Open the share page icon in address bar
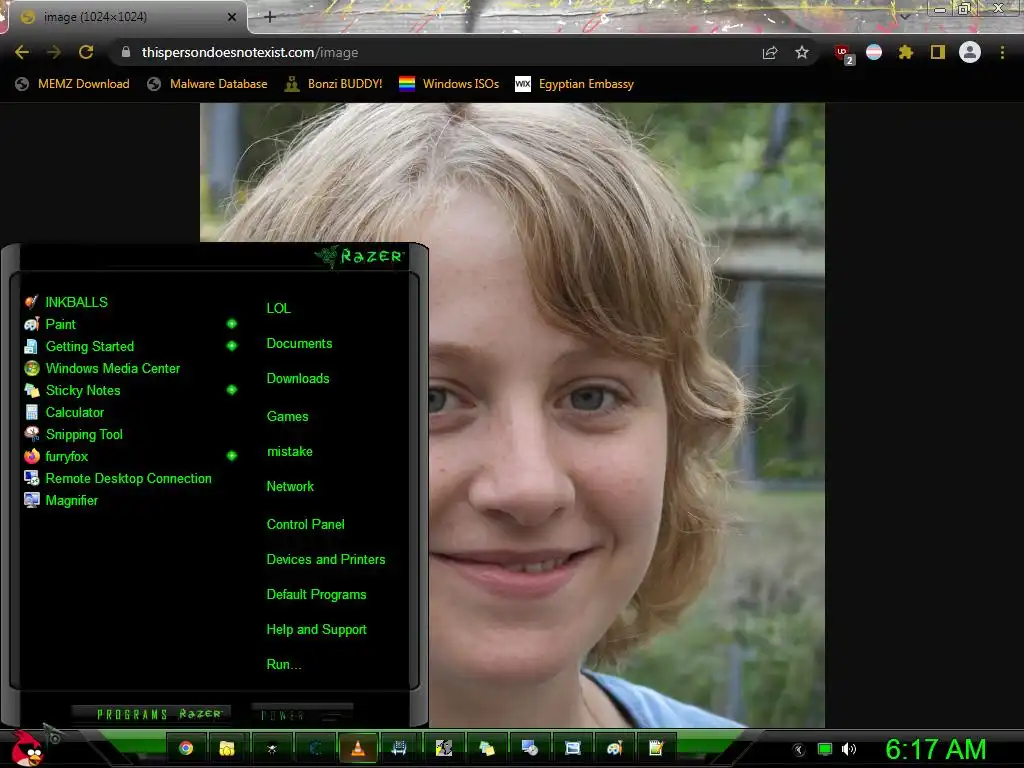Screen dimensions: 1024x768 (x=770, y=52)
